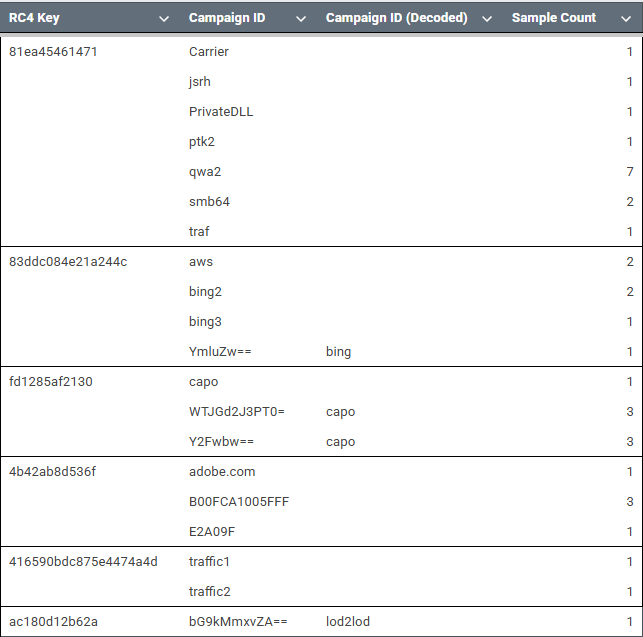Image resolution: width=643 pixels, height=637 pixels.
Task: Select the adobe.com campaign ID
Action: pos(222,472)
